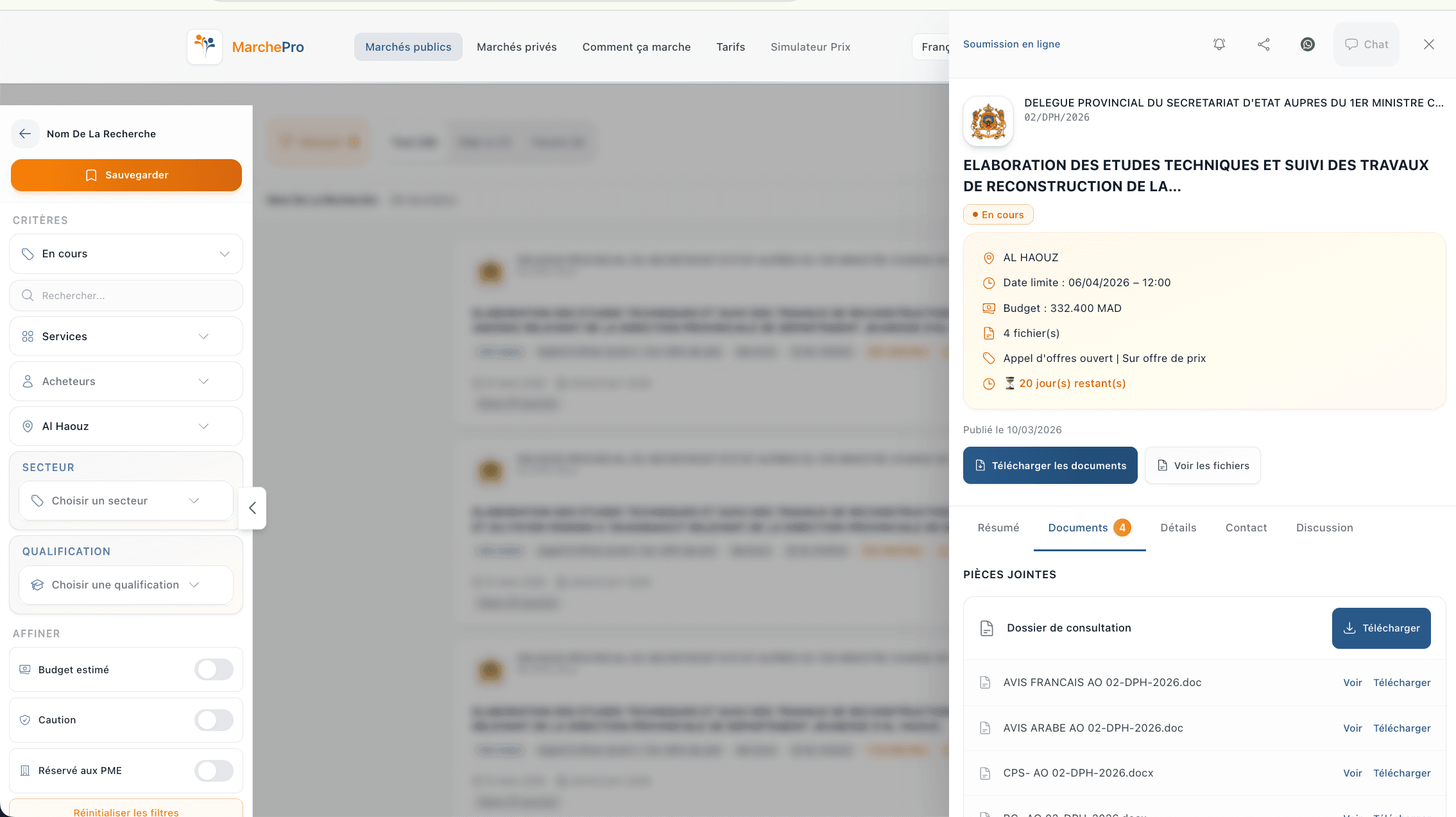1456x817 pixels.
Task: Close the tender detail panel
Action: (1429, 44)
